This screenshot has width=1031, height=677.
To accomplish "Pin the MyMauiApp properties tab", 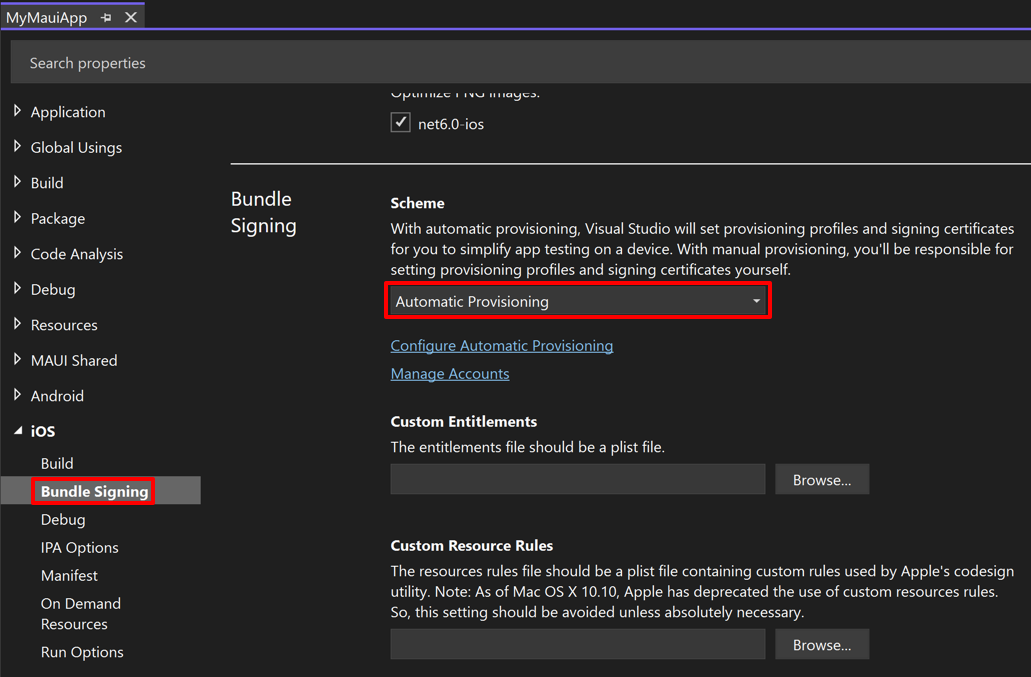I will [x=106, y=16].
